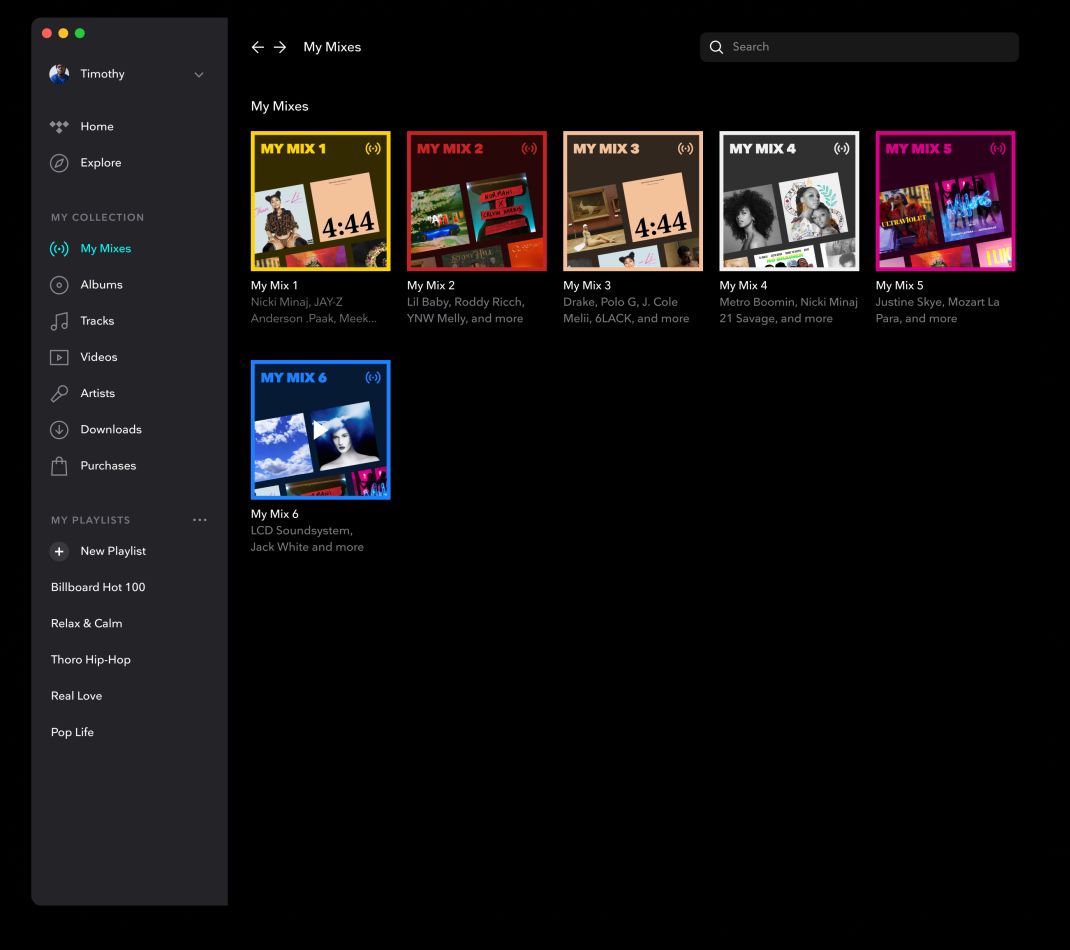Click the My Mixes radio-wave icon
This screenshot has width=1070, height=950.
click(x=59, y=248)
